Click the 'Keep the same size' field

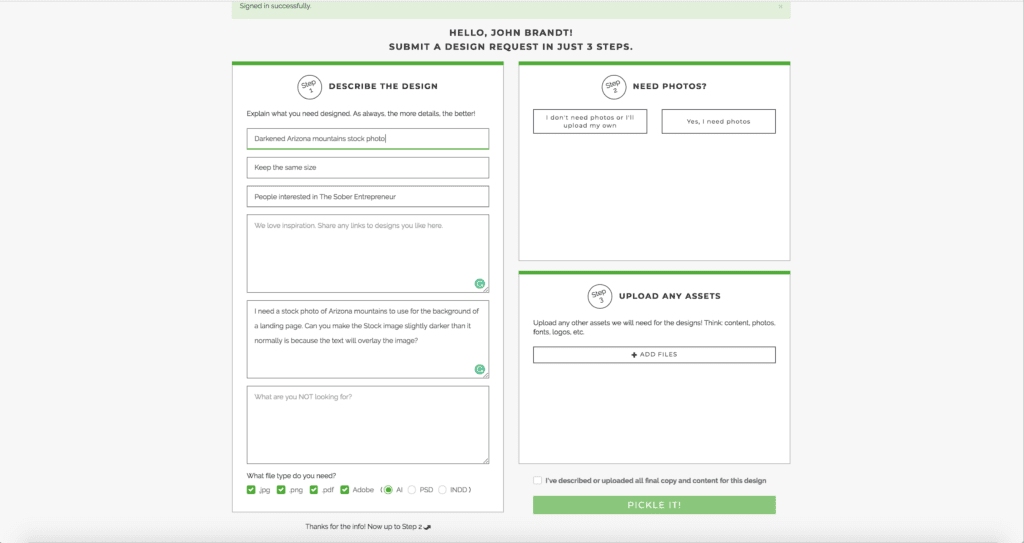(x=368, y=167)
